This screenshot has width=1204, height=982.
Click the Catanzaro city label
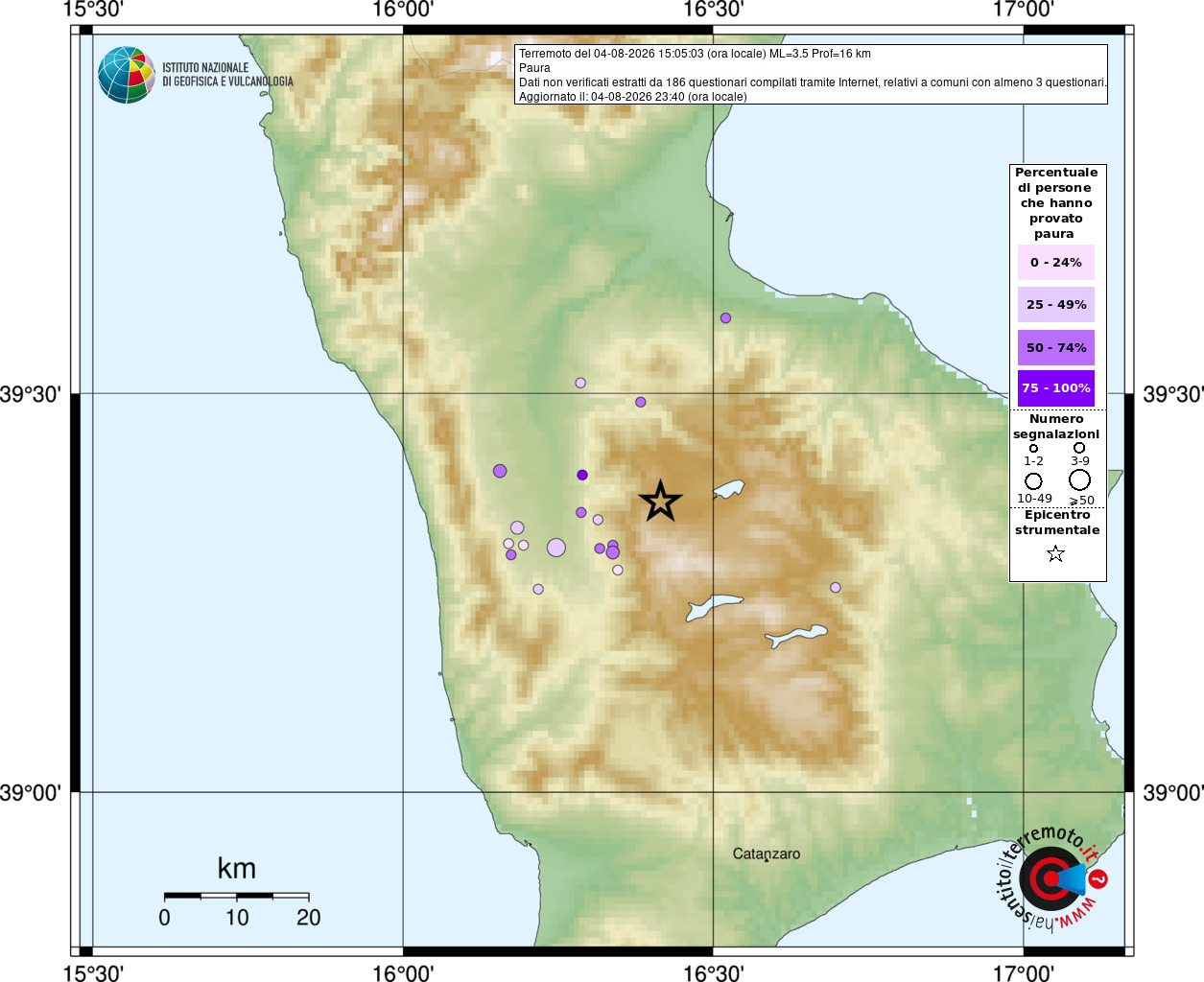[766, 853]
